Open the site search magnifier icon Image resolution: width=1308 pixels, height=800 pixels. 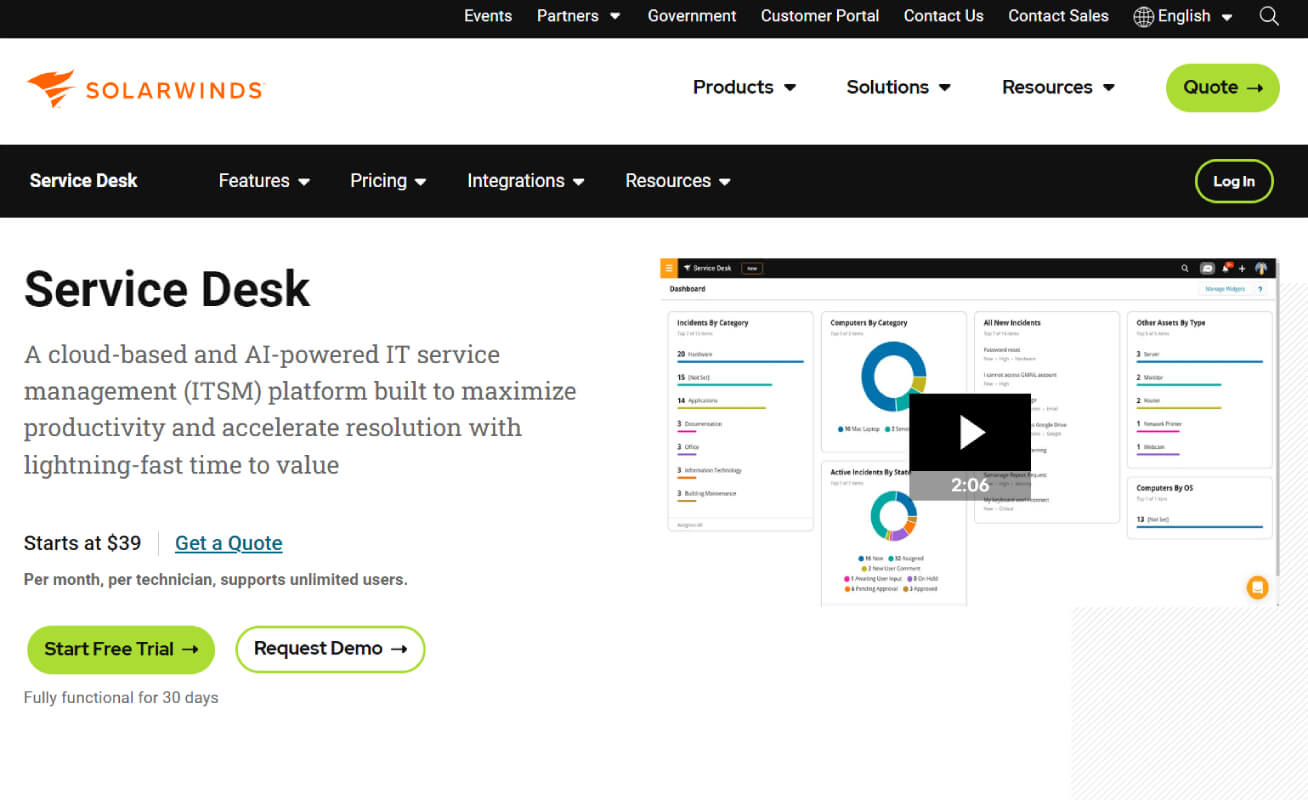(x=1269, y=16)
